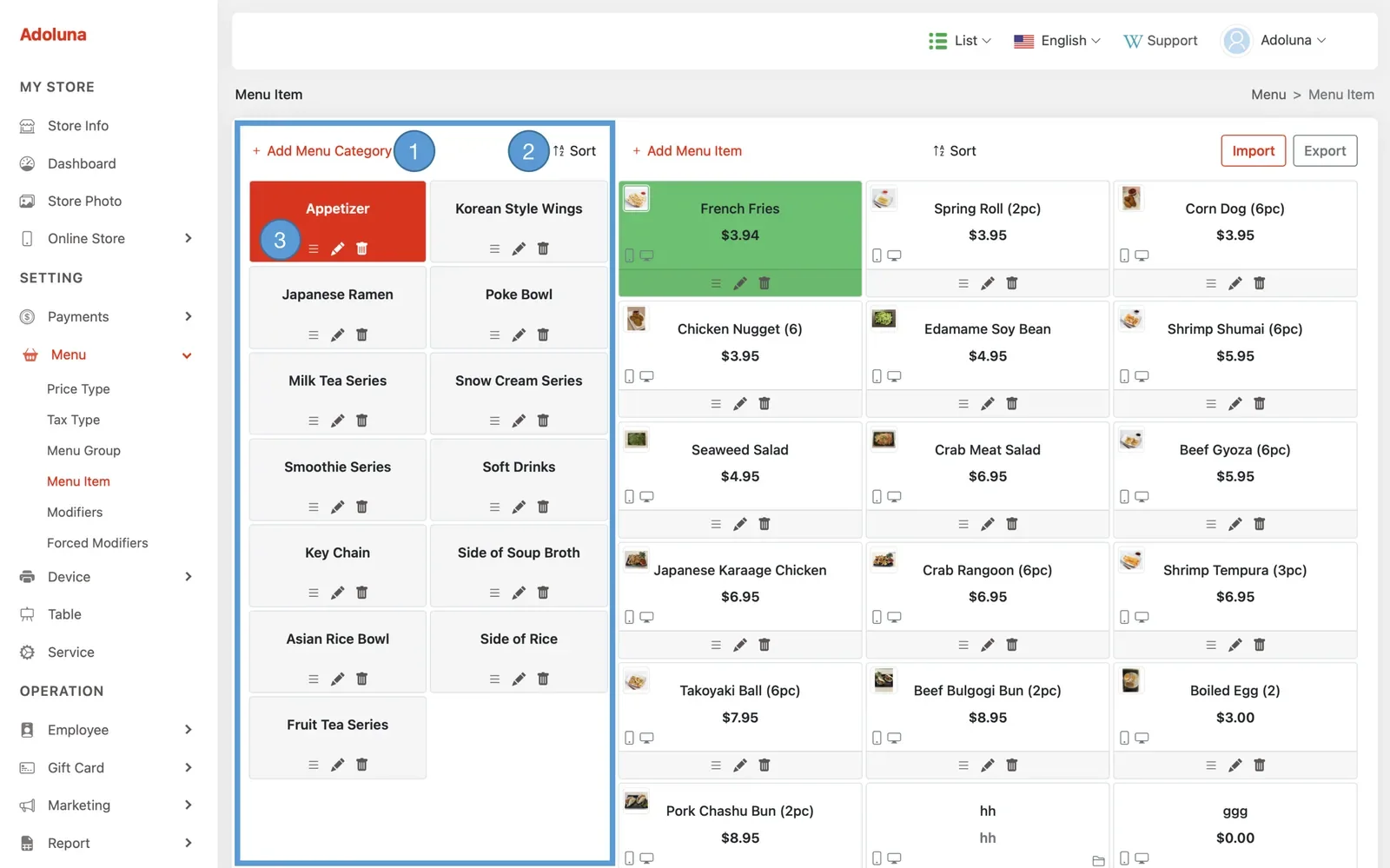
Task: Edit the Beef Gyoza (6pc) item
Action: point(1235,525)
